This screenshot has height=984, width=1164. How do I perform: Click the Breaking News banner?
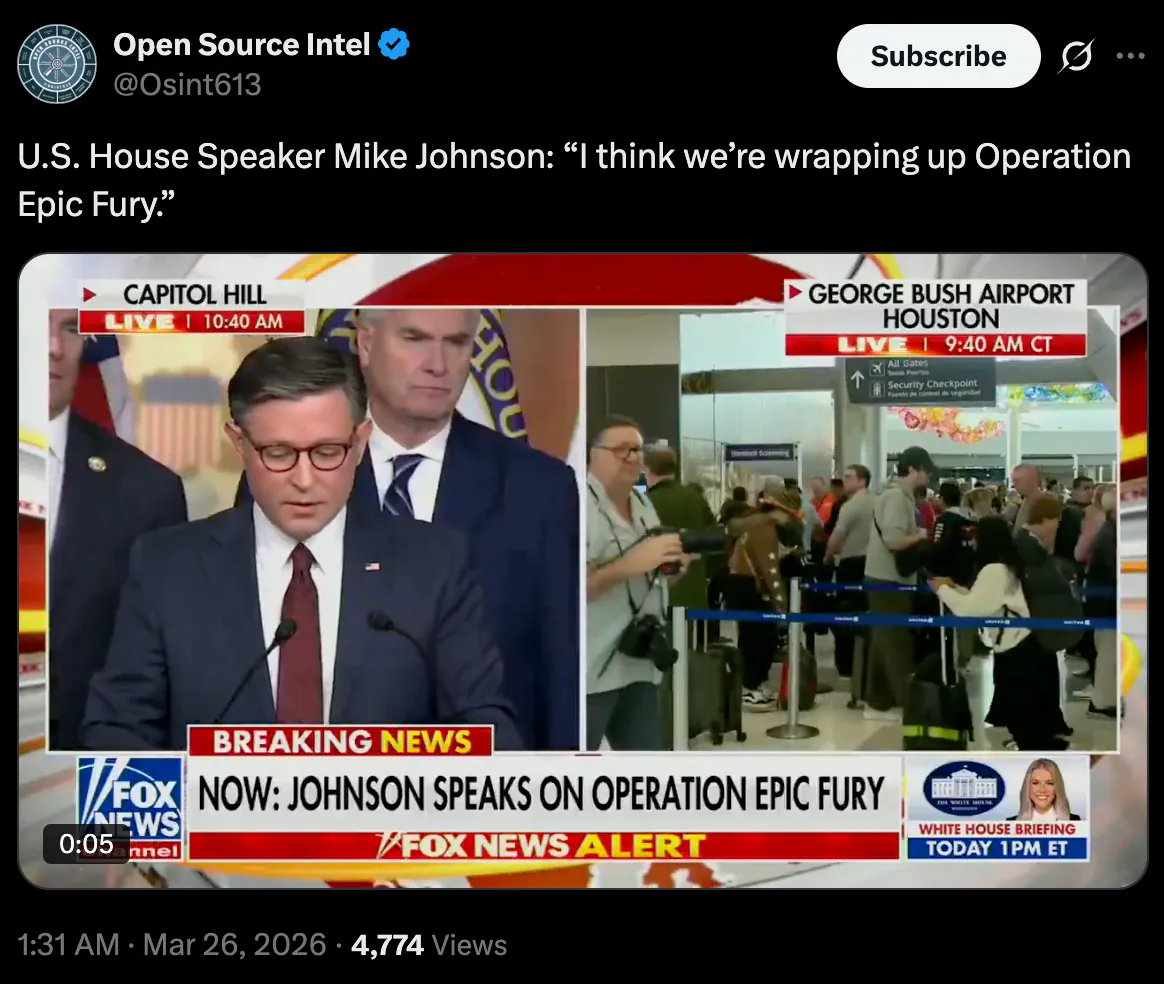[341, 741]
